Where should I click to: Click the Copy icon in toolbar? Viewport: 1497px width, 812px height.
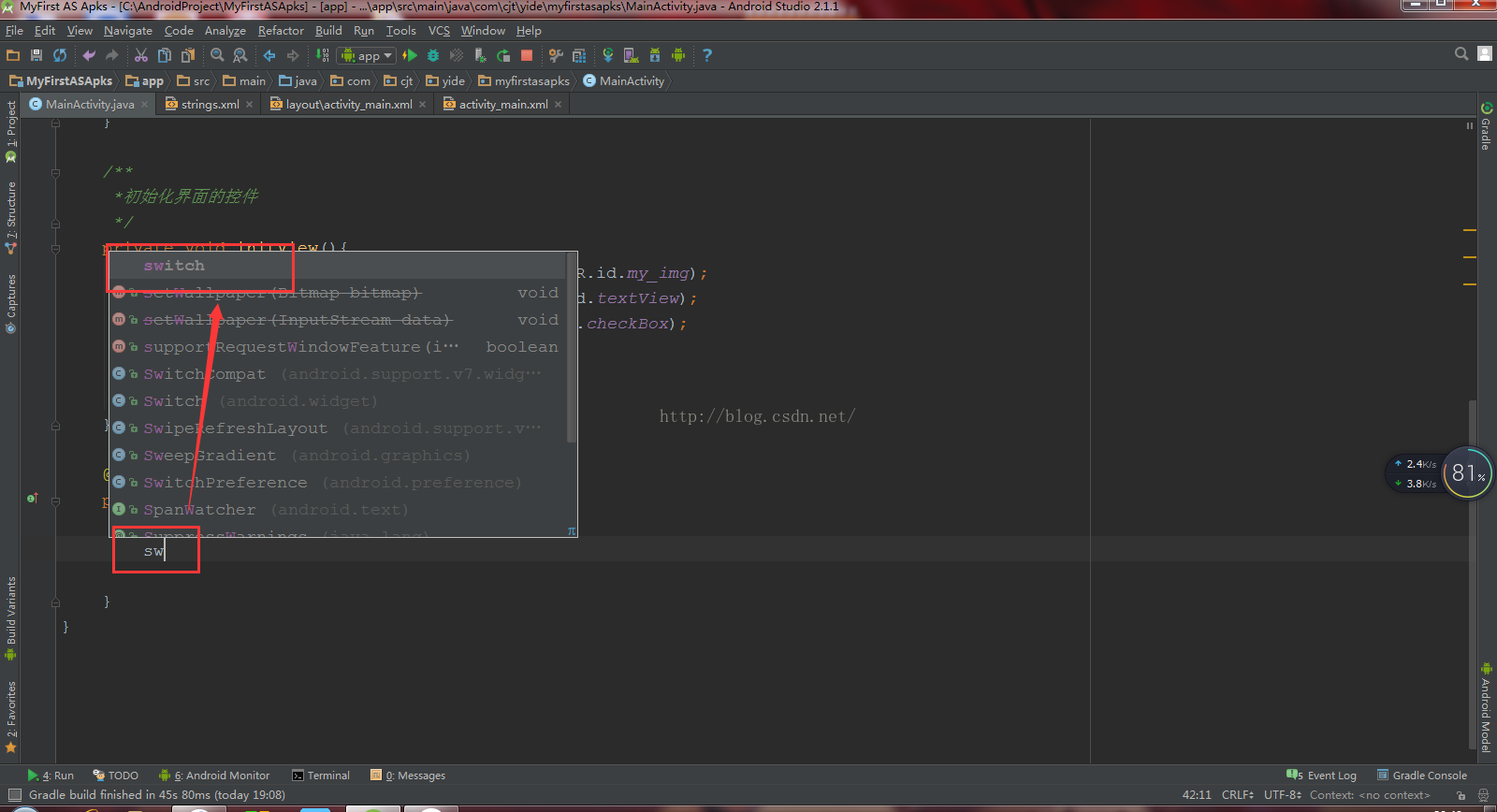pos(165,55)
